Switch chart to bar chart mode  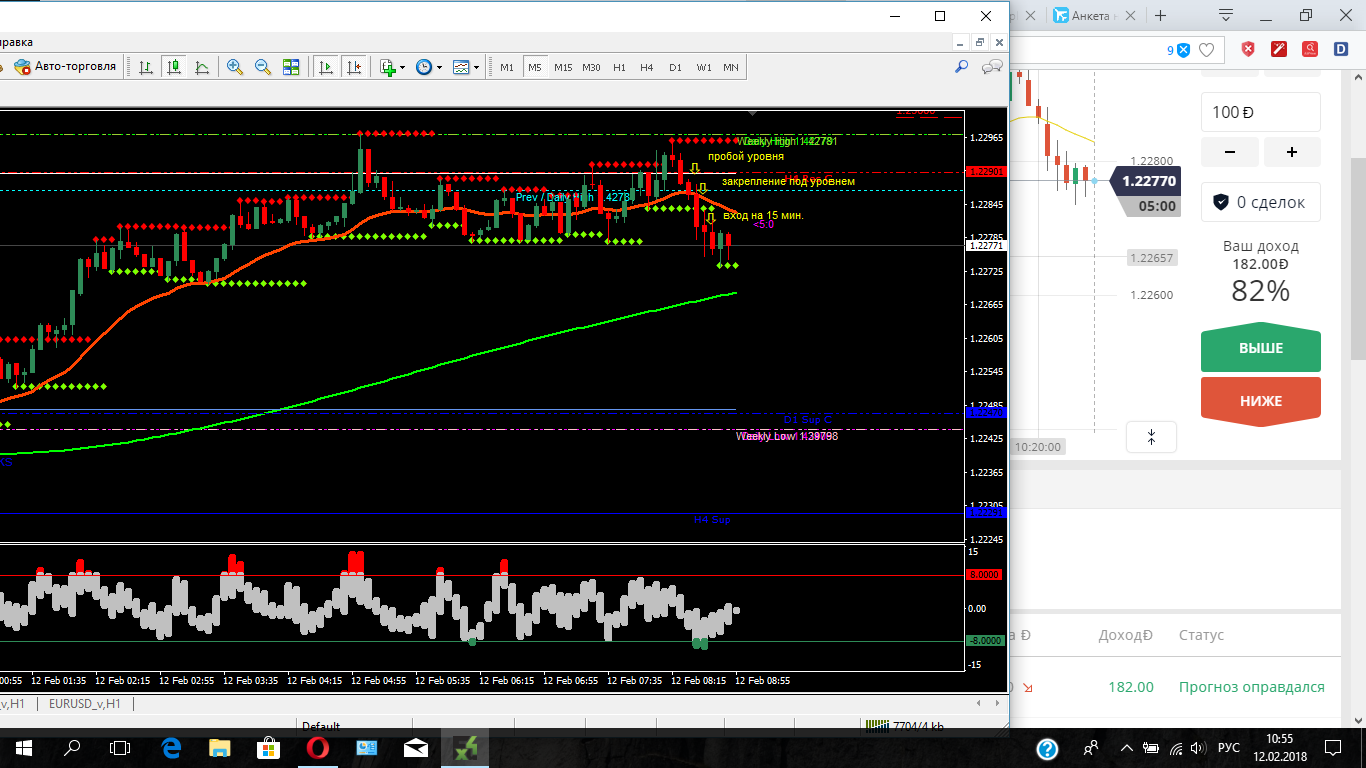pyautogui.click(x=146, y=67)
